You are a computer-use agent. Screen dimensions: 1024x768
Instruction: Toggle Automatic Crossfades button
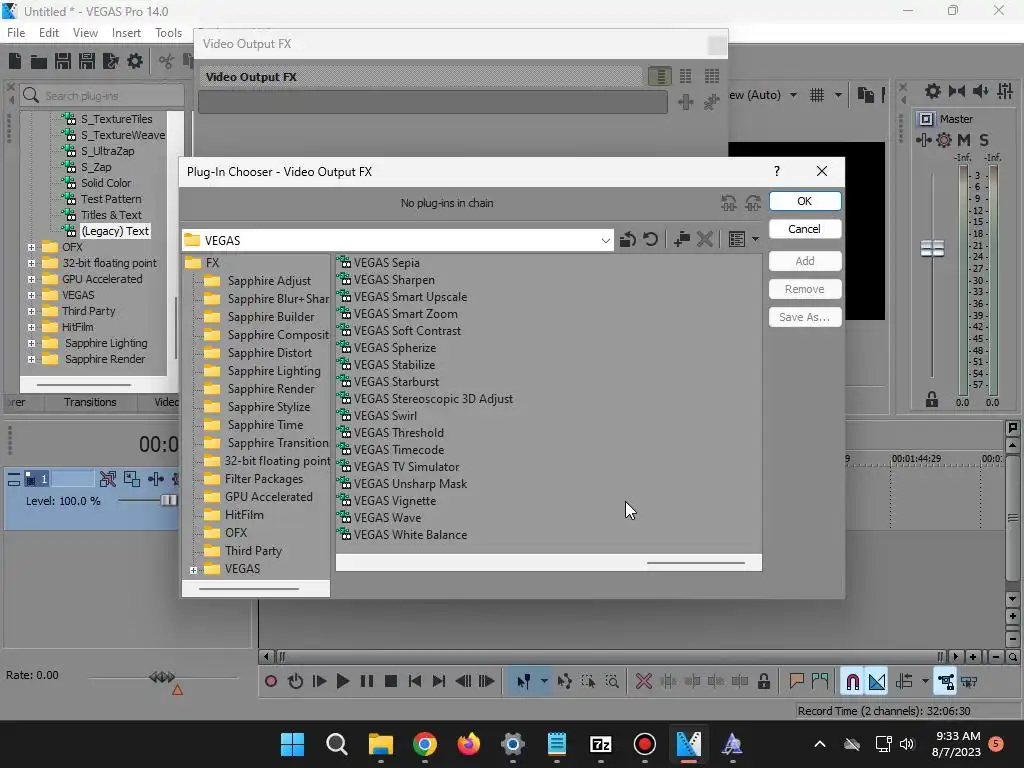[x=877, y=682]
